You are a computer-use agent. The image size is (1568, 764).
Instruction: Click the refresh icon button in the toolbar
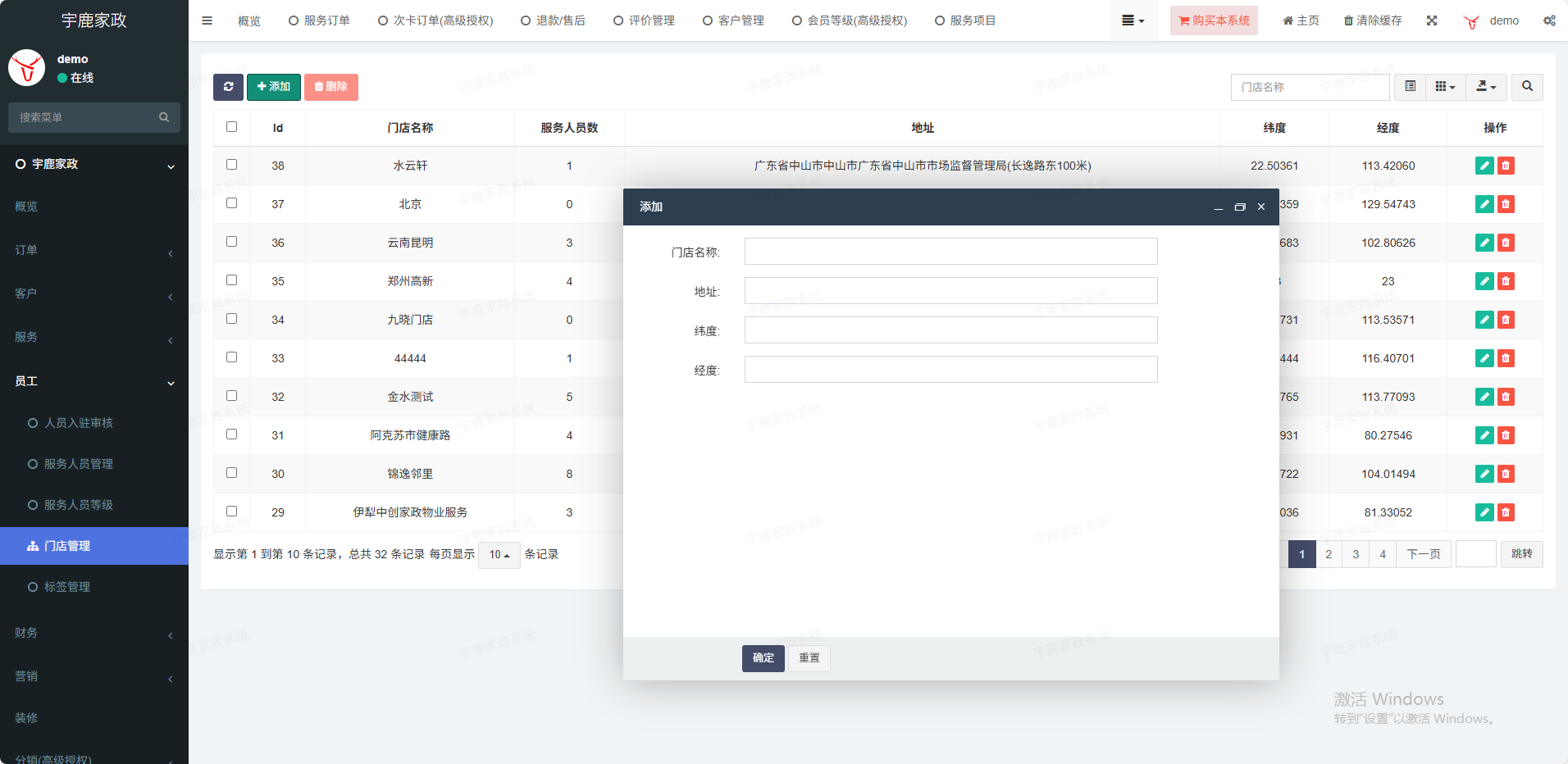click(x=228, y=87)
